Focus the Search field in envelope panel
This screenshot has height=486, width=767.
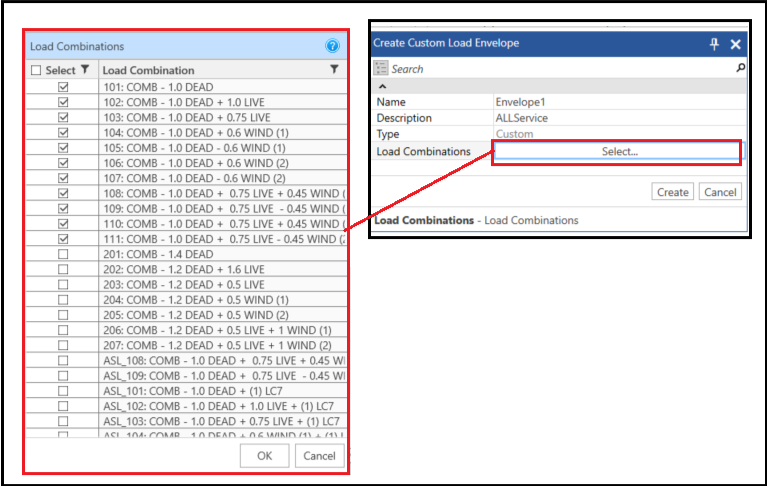[562, 69]
